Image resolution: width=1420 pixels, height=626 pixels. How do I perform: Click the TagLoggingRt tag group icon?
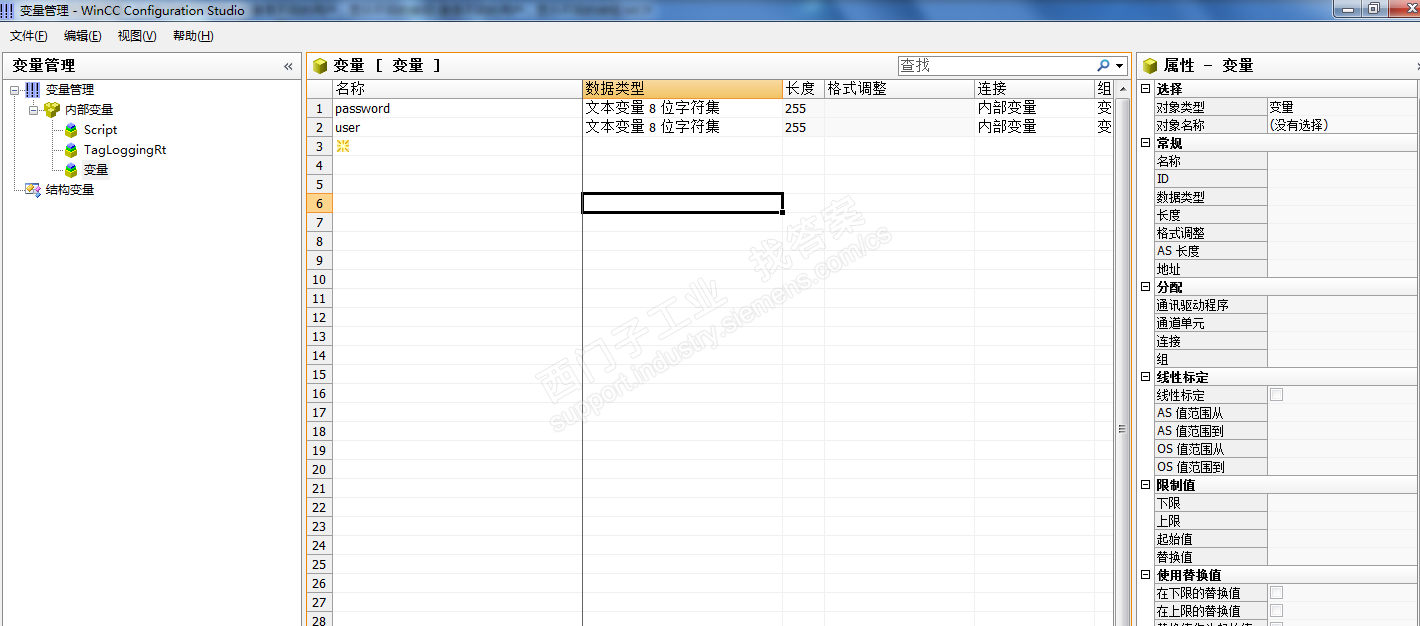[x=71, y=150]
